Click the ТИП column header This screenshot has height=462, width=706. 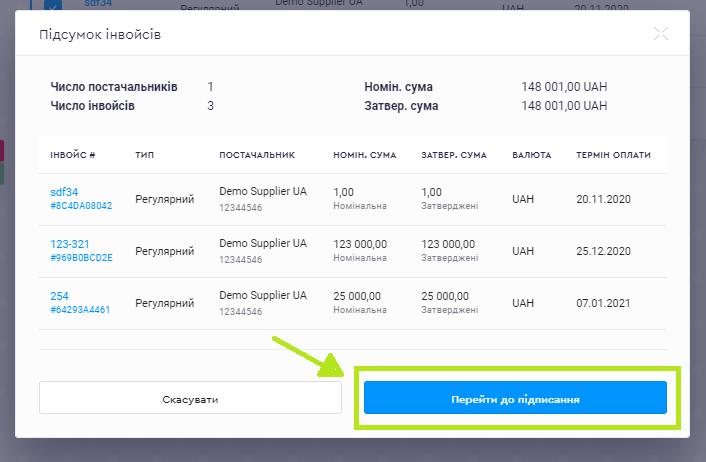point(145,155)
